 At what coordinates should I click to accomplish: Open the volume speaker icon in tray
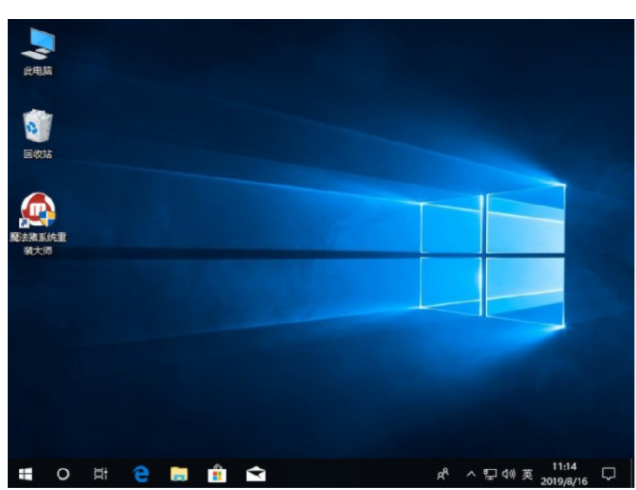pos(509,474)
